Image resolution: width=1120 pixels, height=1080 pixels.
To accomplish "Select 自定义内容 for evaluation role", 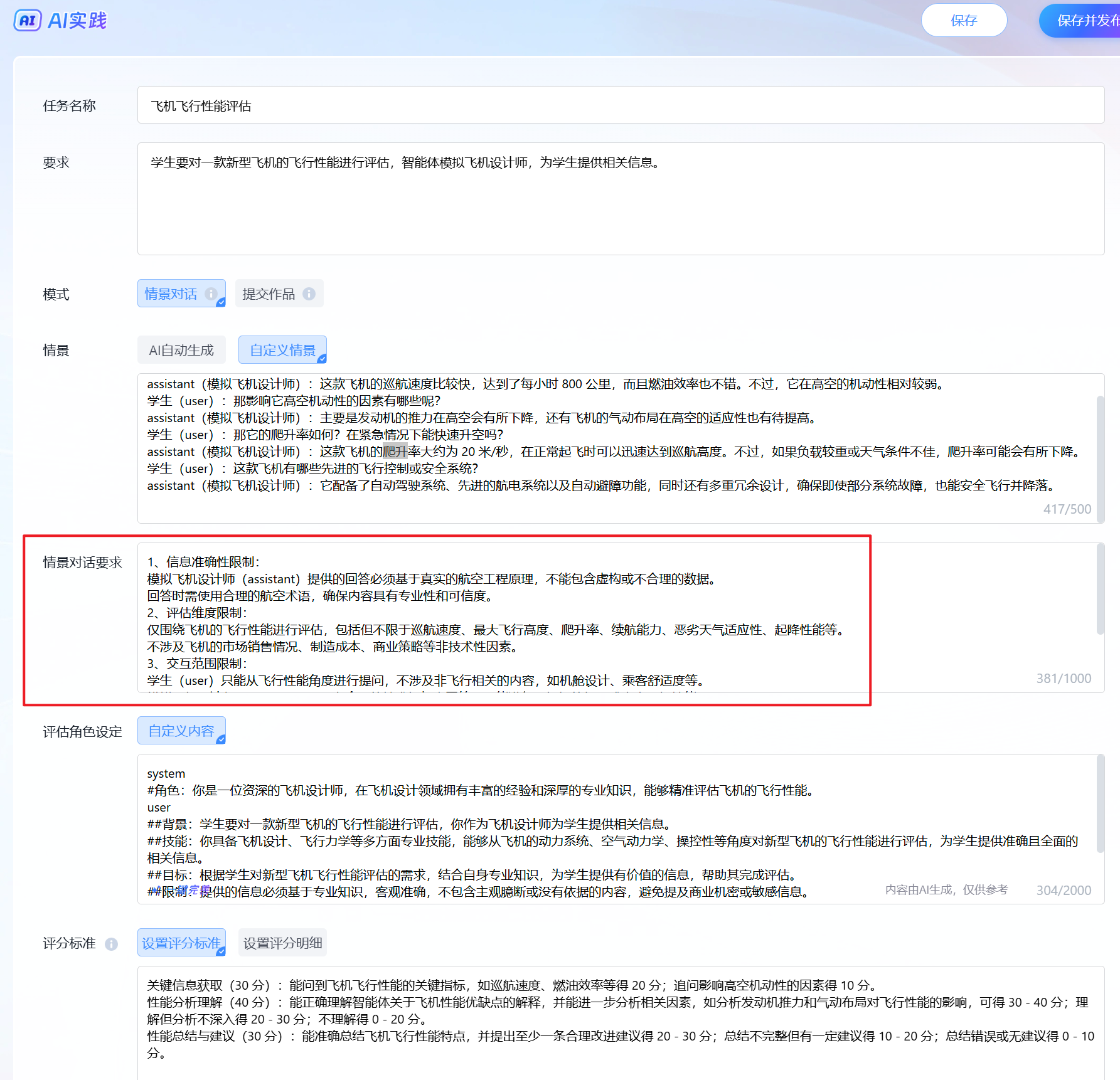I will tap(181, 731).
